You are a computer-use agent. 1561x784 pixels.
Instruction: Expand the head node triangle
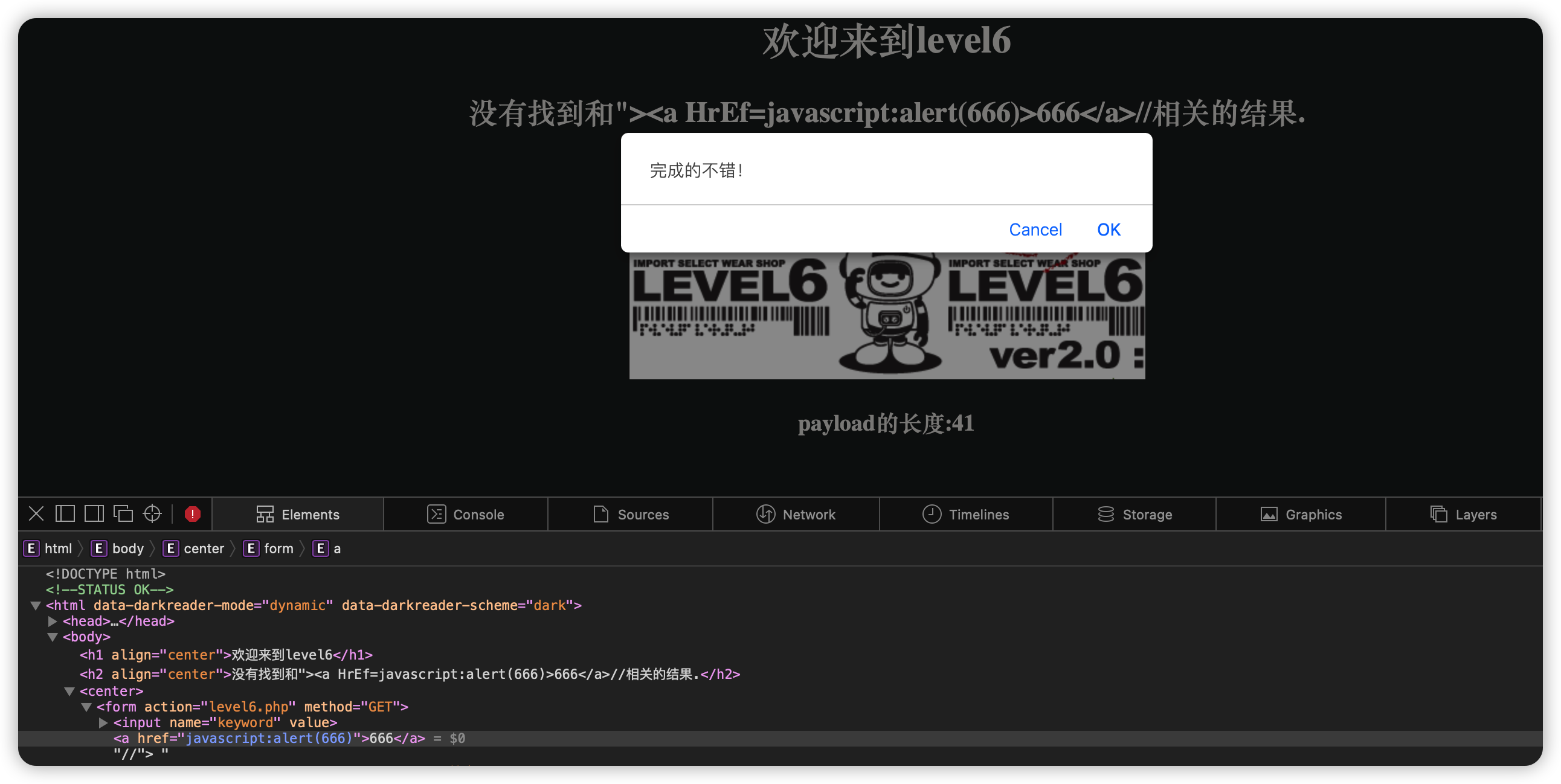point(53,621)
